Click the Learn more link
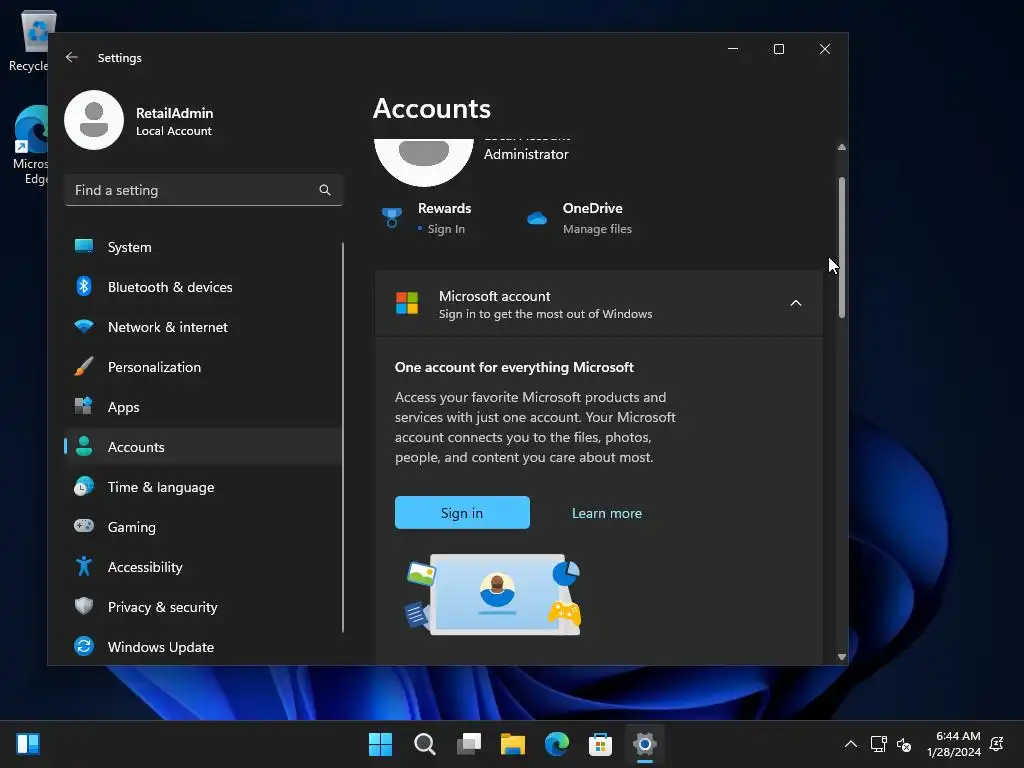The image size is (1024, 768). [607, 513]
